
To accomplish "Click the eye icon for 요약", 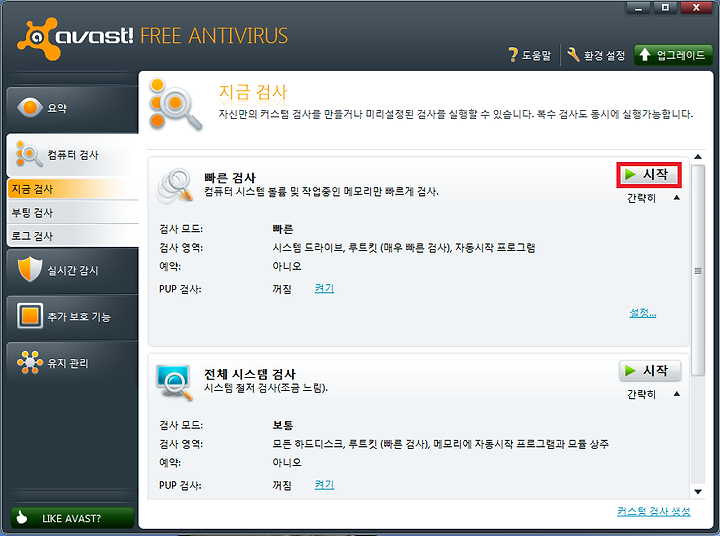I will pos(30,107).
